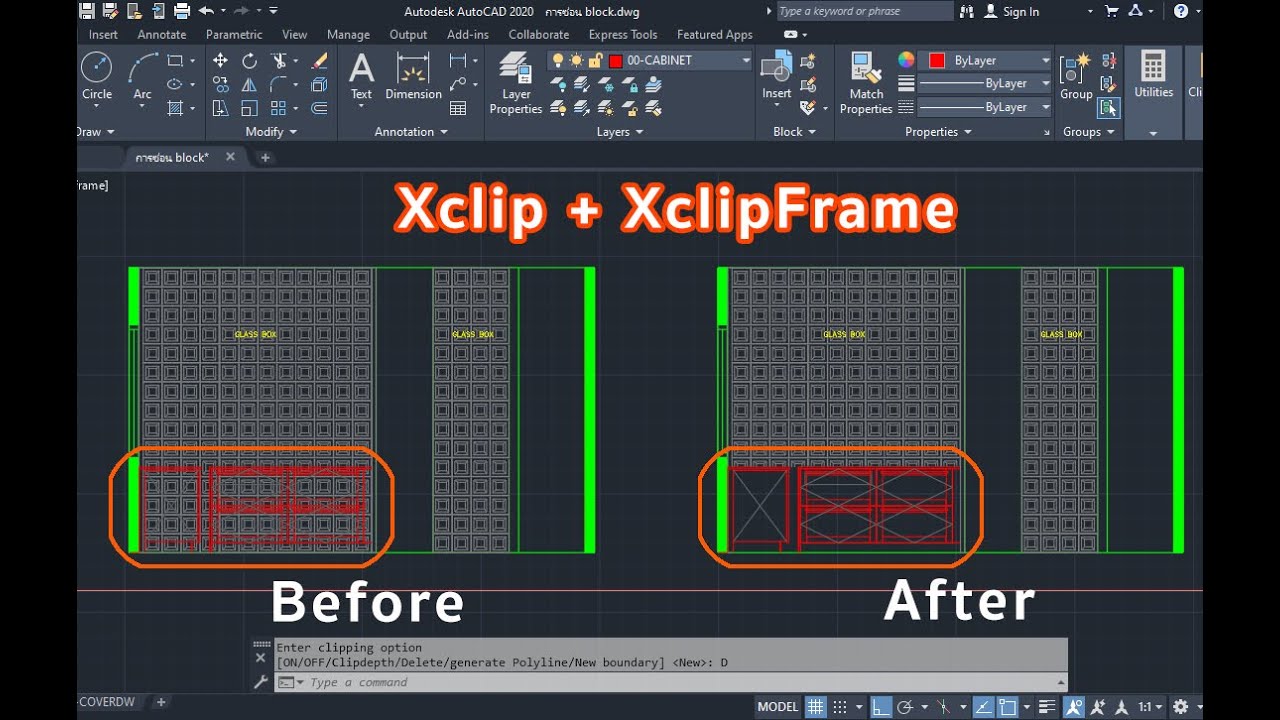This screenshot has height=720, width=1280.
Task: Click the Dimension tool
Action: 413,76
